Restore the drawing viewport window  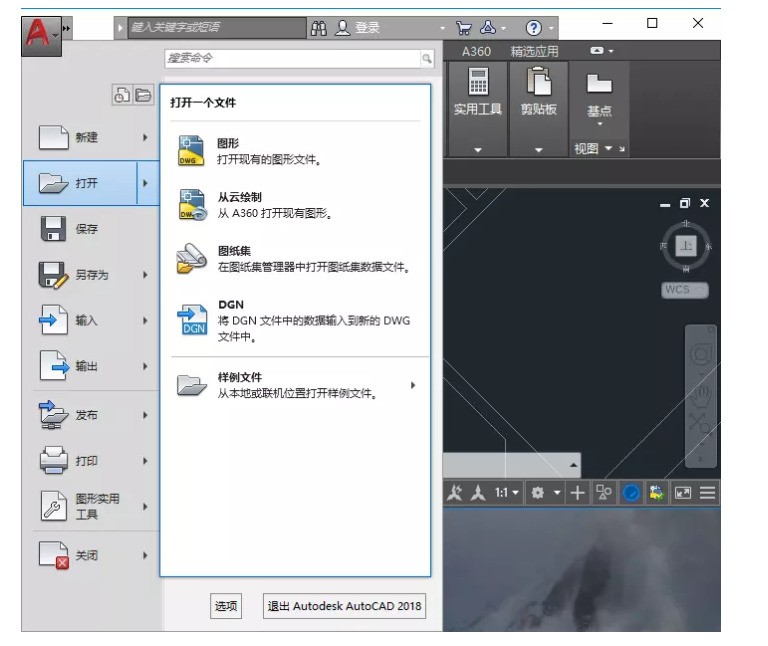[x=684, y=203]
